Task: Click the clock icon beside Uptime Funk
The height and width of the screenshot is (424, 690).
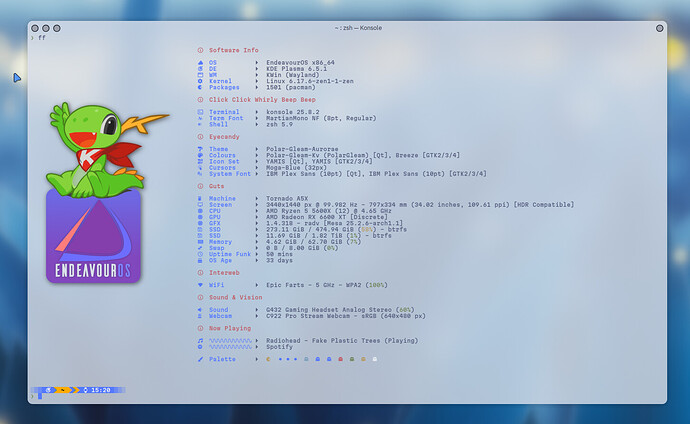Action: pos(200,254)
